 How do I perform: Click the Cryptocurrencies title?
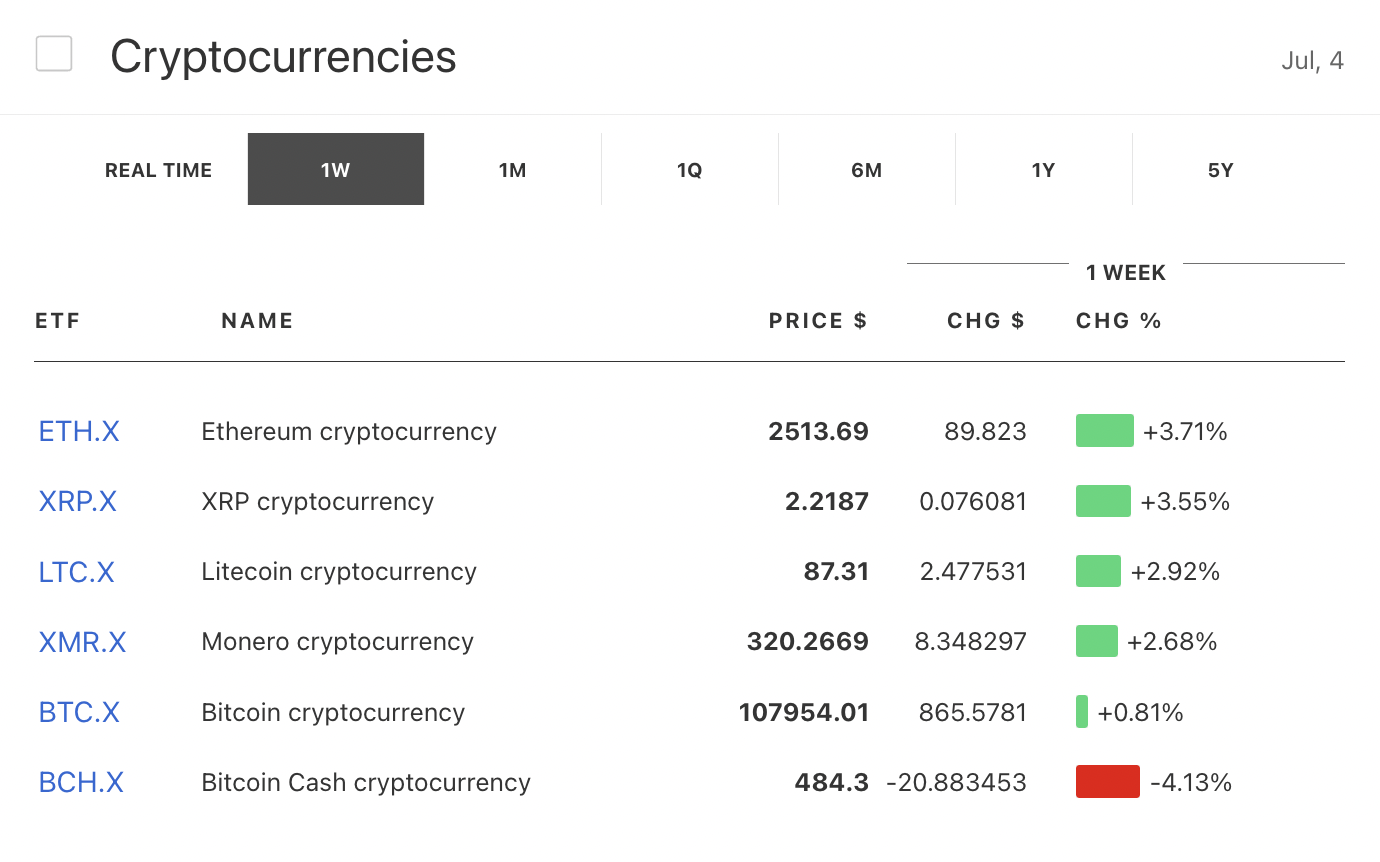[x=283, y=57]
